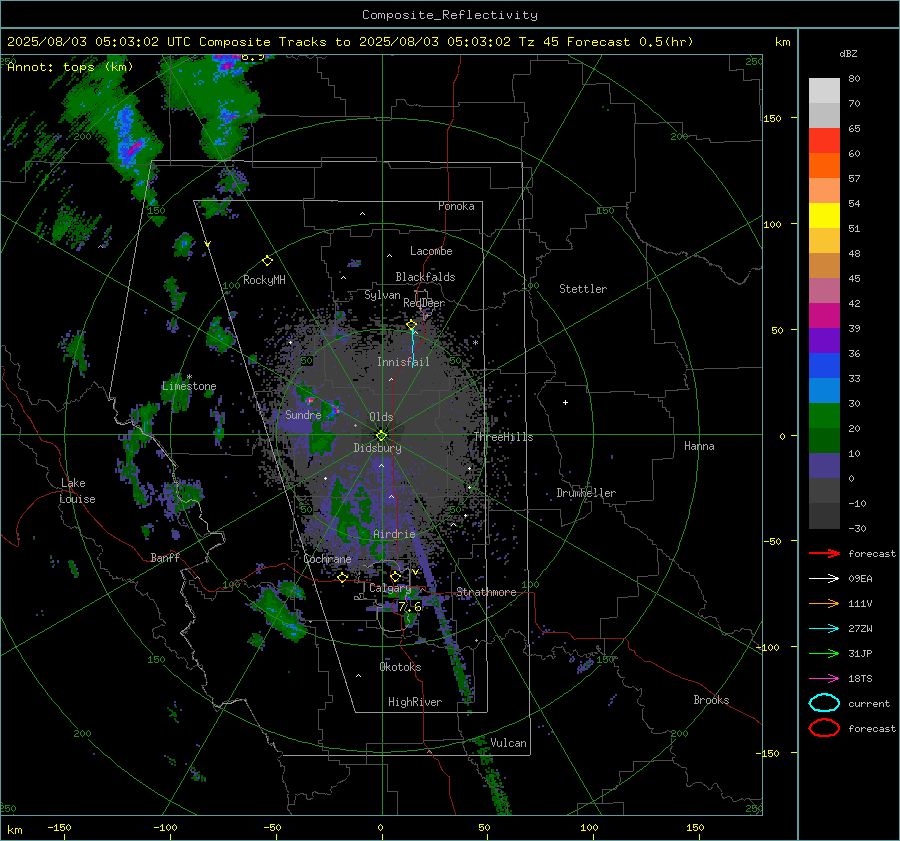Click the yellow diamond marker near RedDeer
Screen dimensions: 900x841
pos(411,325)
